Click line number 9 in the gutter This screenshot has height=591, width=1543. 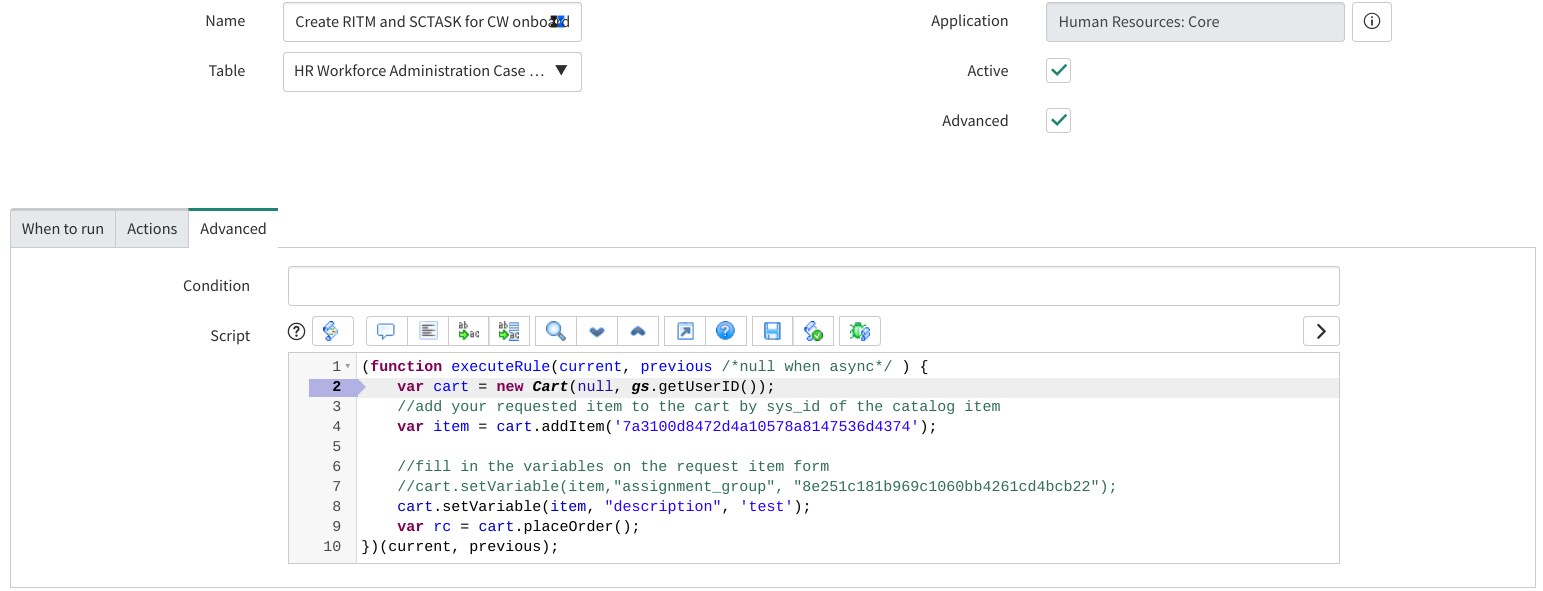336,527
